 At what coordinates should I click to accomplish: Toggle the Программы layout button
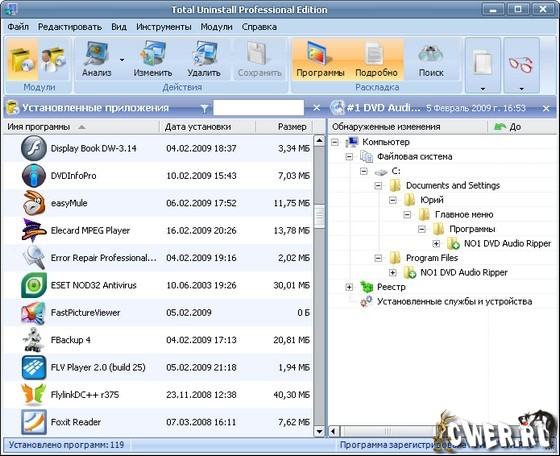(x=320, y=59)
